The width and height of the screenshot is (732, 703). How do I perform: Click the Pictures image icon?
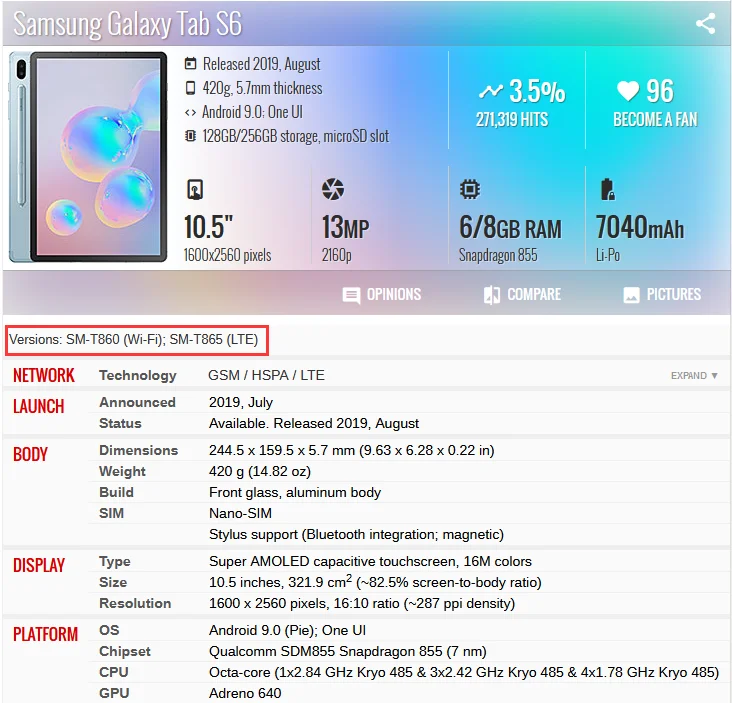pyautogui.click(x=631, y=295)
